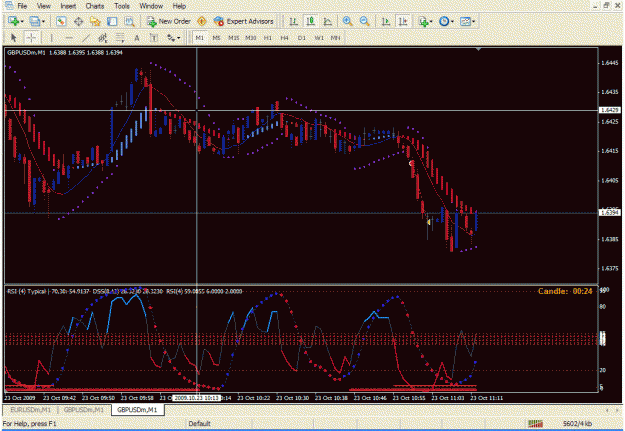Select the Text Label tool

point(153,38)
